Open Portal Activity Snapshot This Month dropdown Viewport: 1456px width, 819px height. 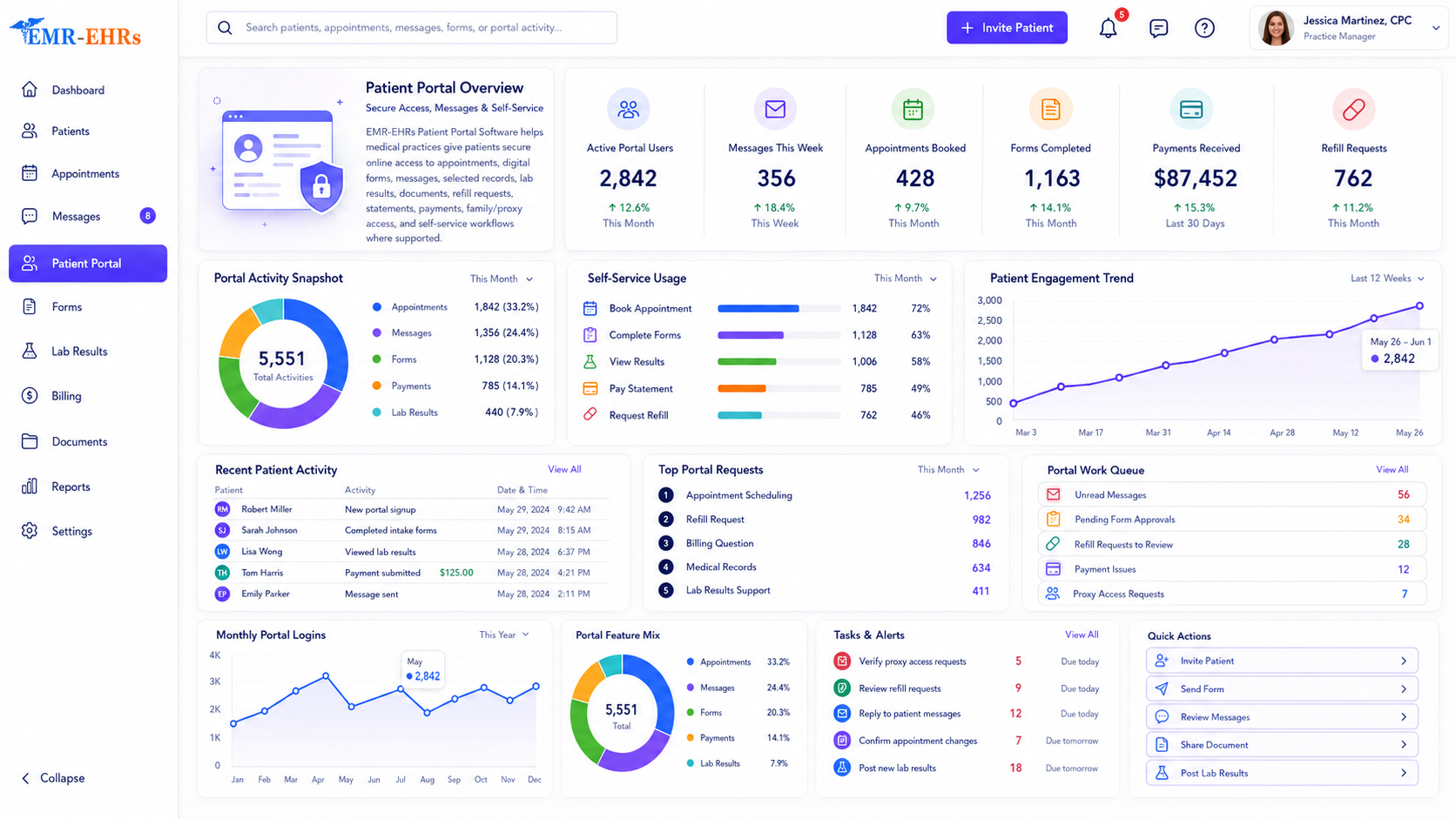point(502,279)
